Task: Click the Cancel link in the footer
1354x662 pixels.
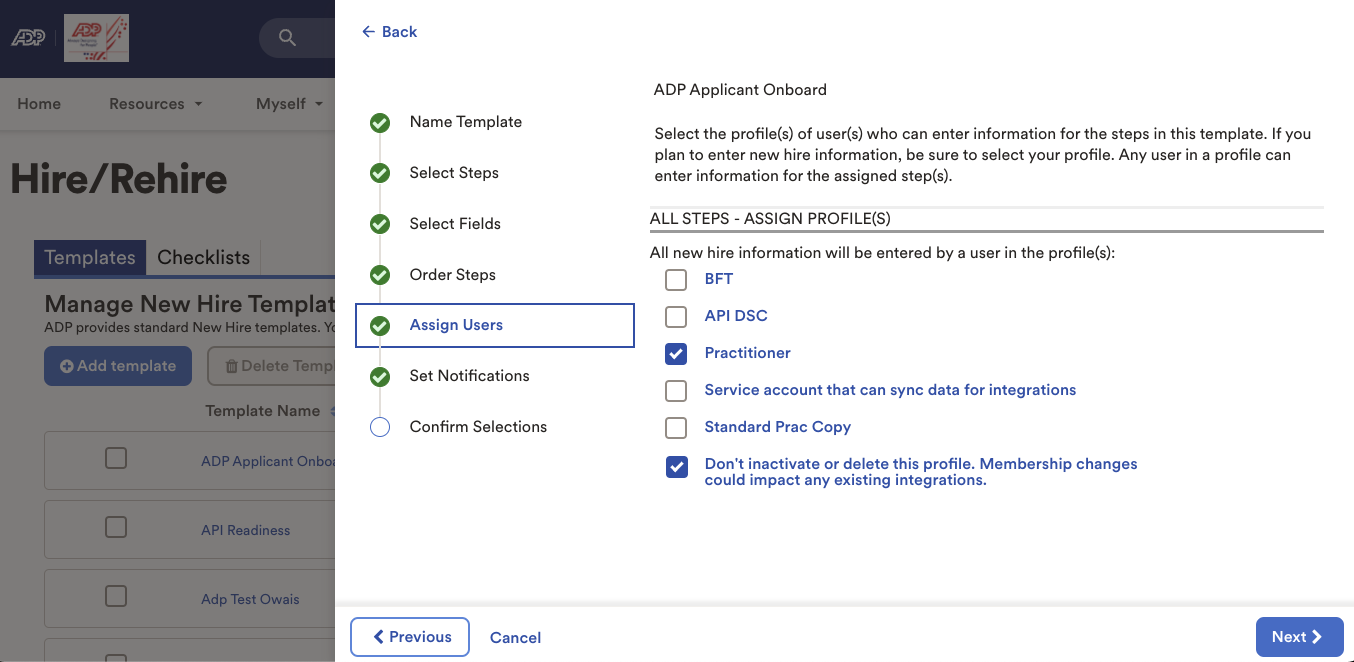Action: [515, 637]
